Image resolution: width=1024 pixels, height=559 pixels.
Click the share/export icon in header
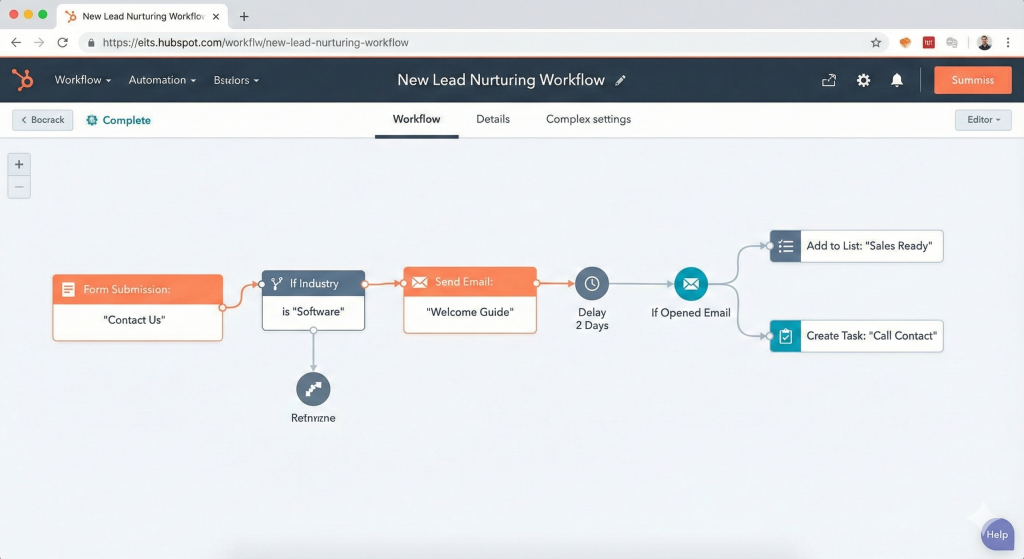[x=828, y=80]
